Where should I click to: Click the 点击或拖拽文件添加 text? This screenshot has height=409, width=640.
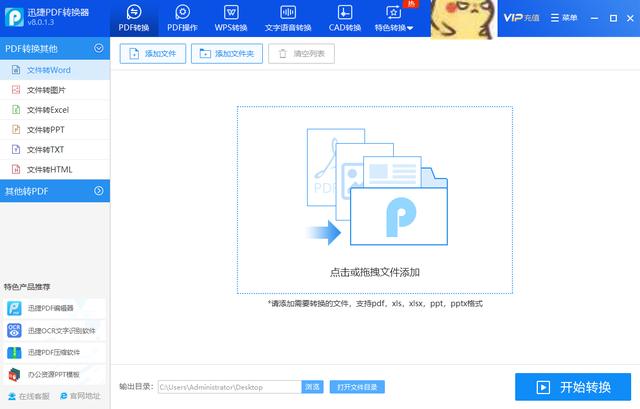tap(375, 272)
